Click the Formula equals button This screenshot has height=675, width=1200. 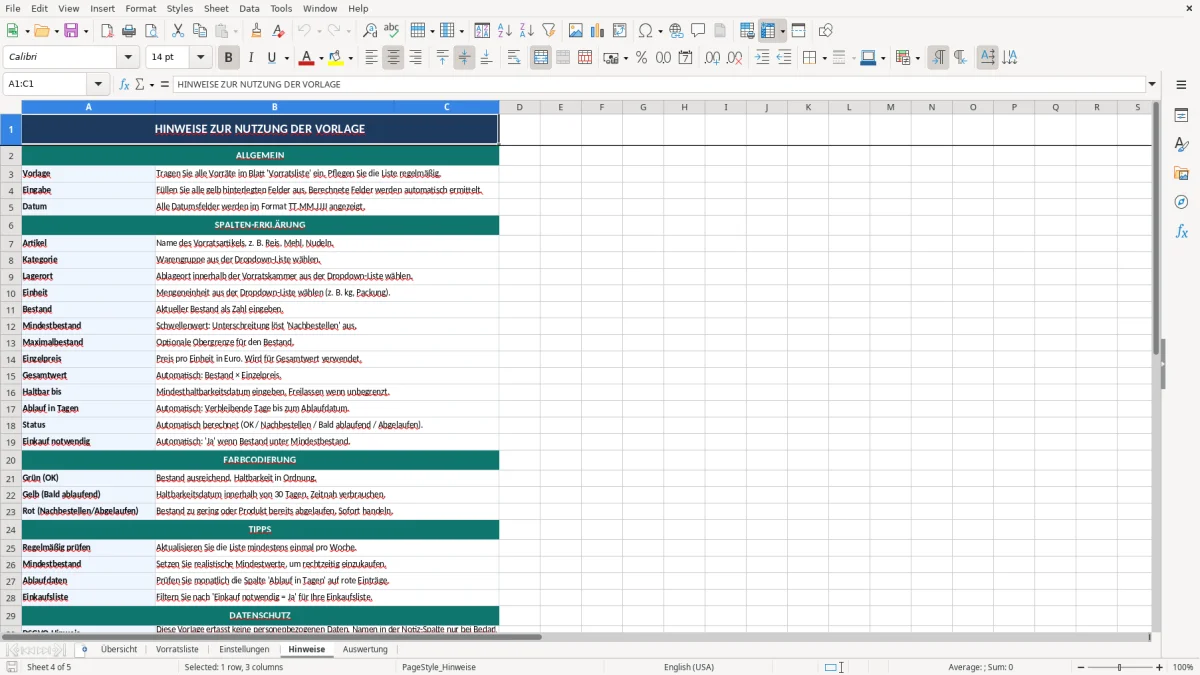click(164, 84)
